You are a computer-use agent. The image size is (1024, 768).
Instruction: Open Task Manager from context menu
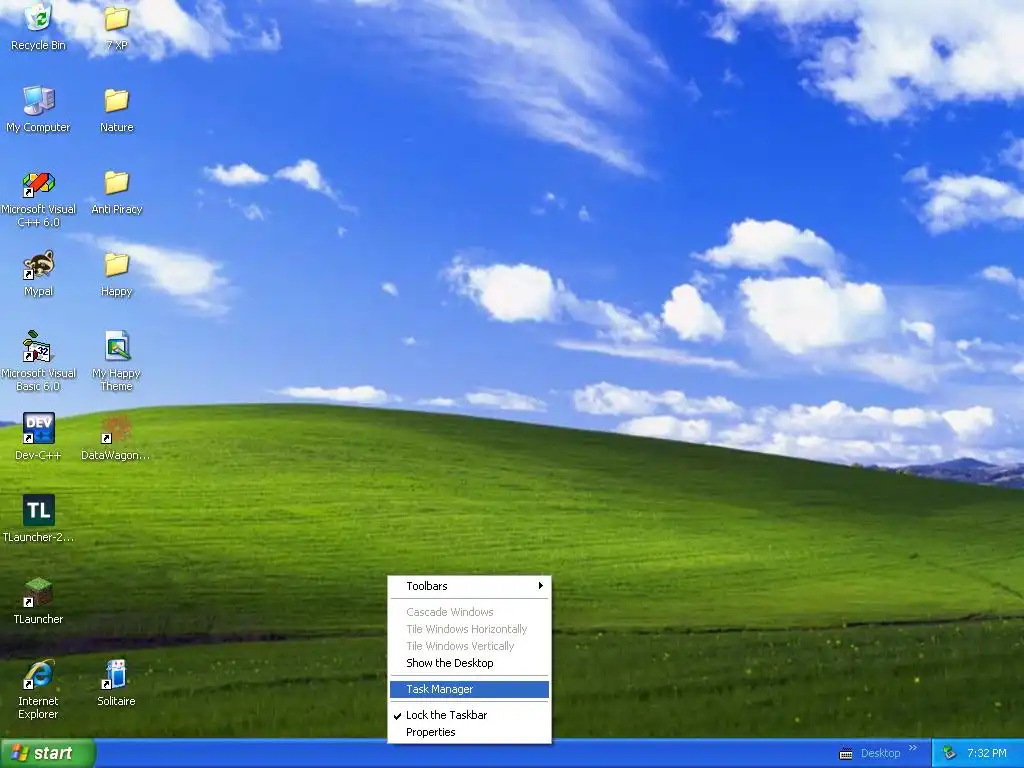pos(470,689)
